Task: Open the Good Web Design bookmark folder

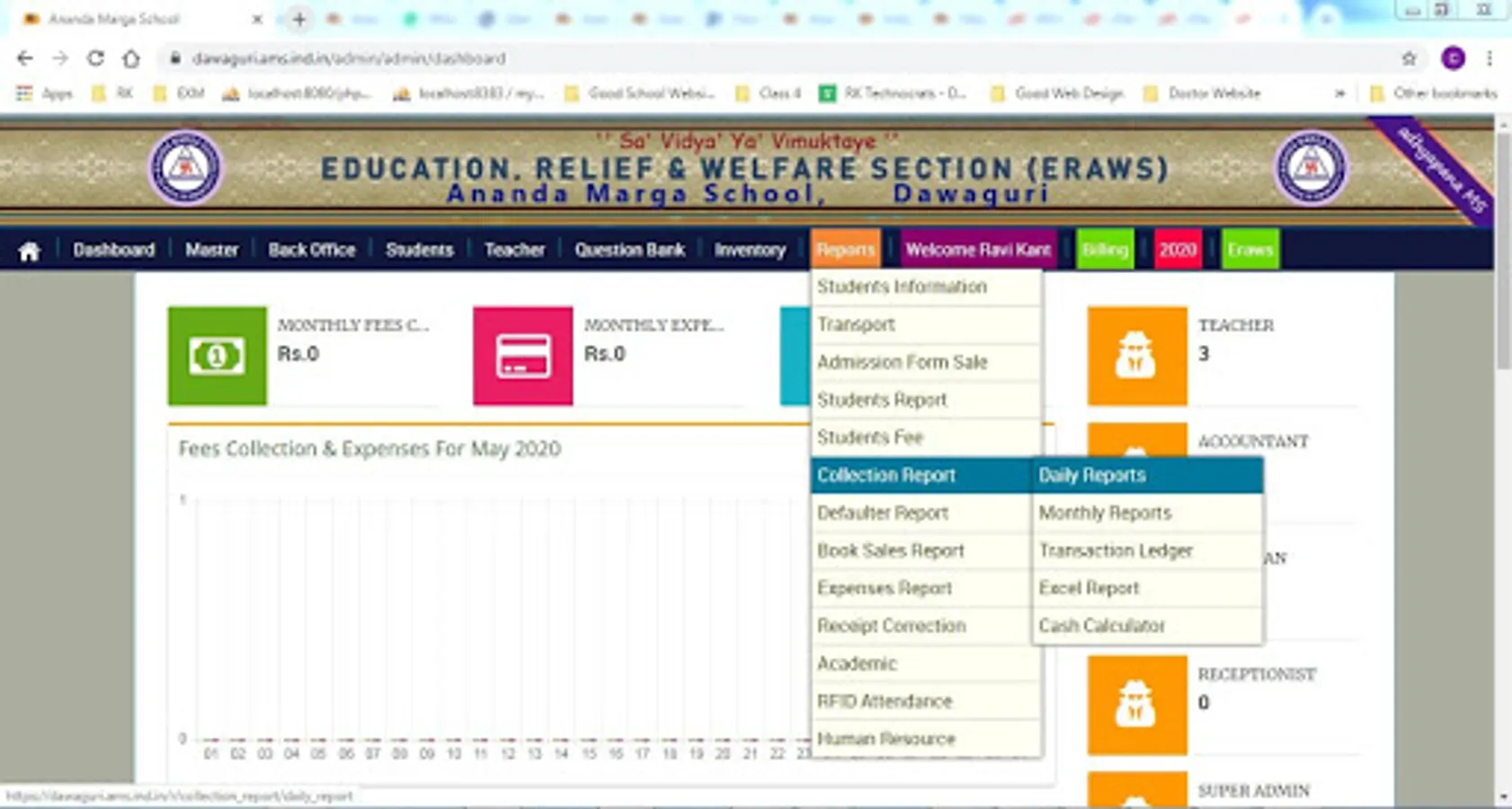Action: 1057,93
